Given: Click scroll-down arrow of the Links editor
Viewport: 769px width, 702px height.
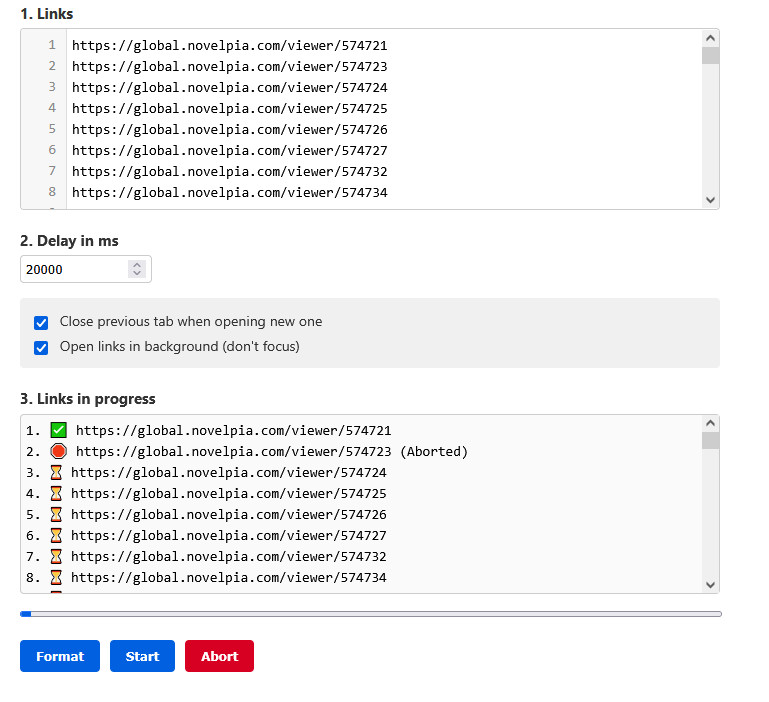Looking at the screenshot, I should point(710,200).
